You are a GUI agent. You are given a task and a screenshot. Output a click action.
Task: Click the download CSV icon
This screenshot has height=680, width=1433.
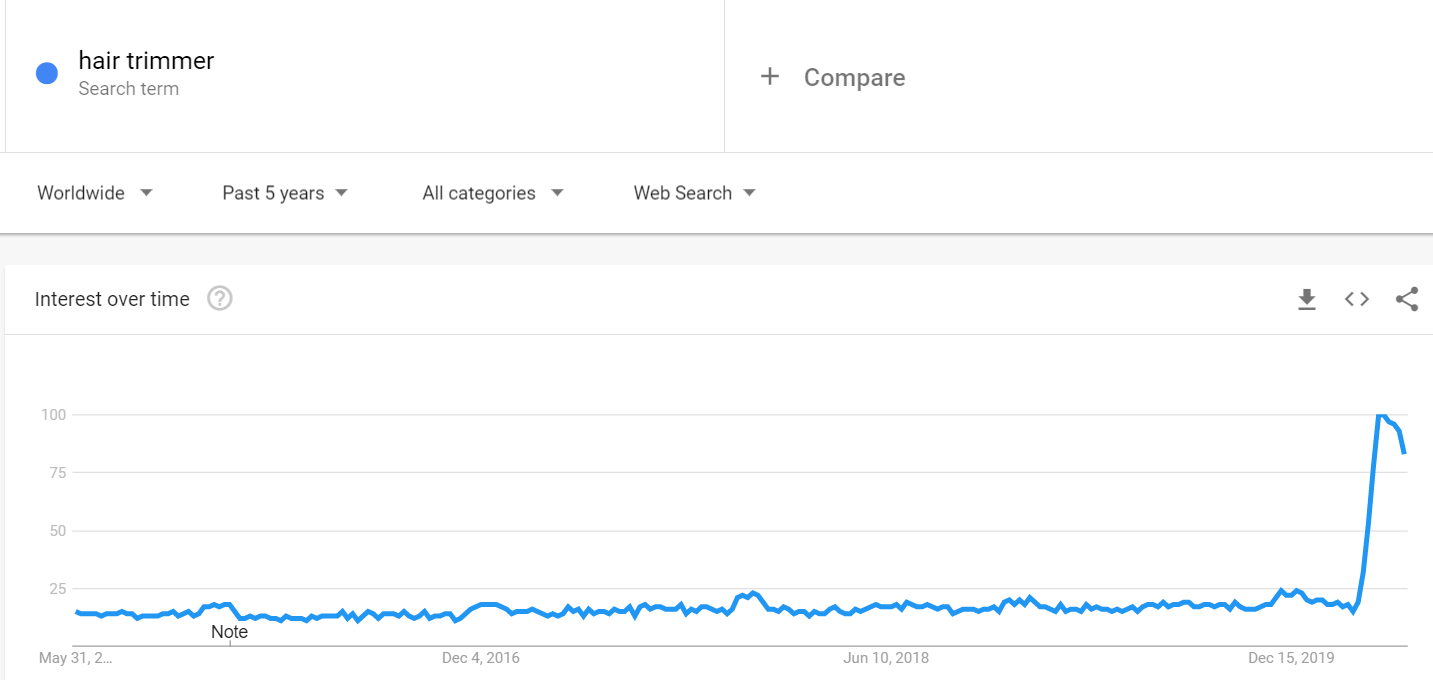1306,299
